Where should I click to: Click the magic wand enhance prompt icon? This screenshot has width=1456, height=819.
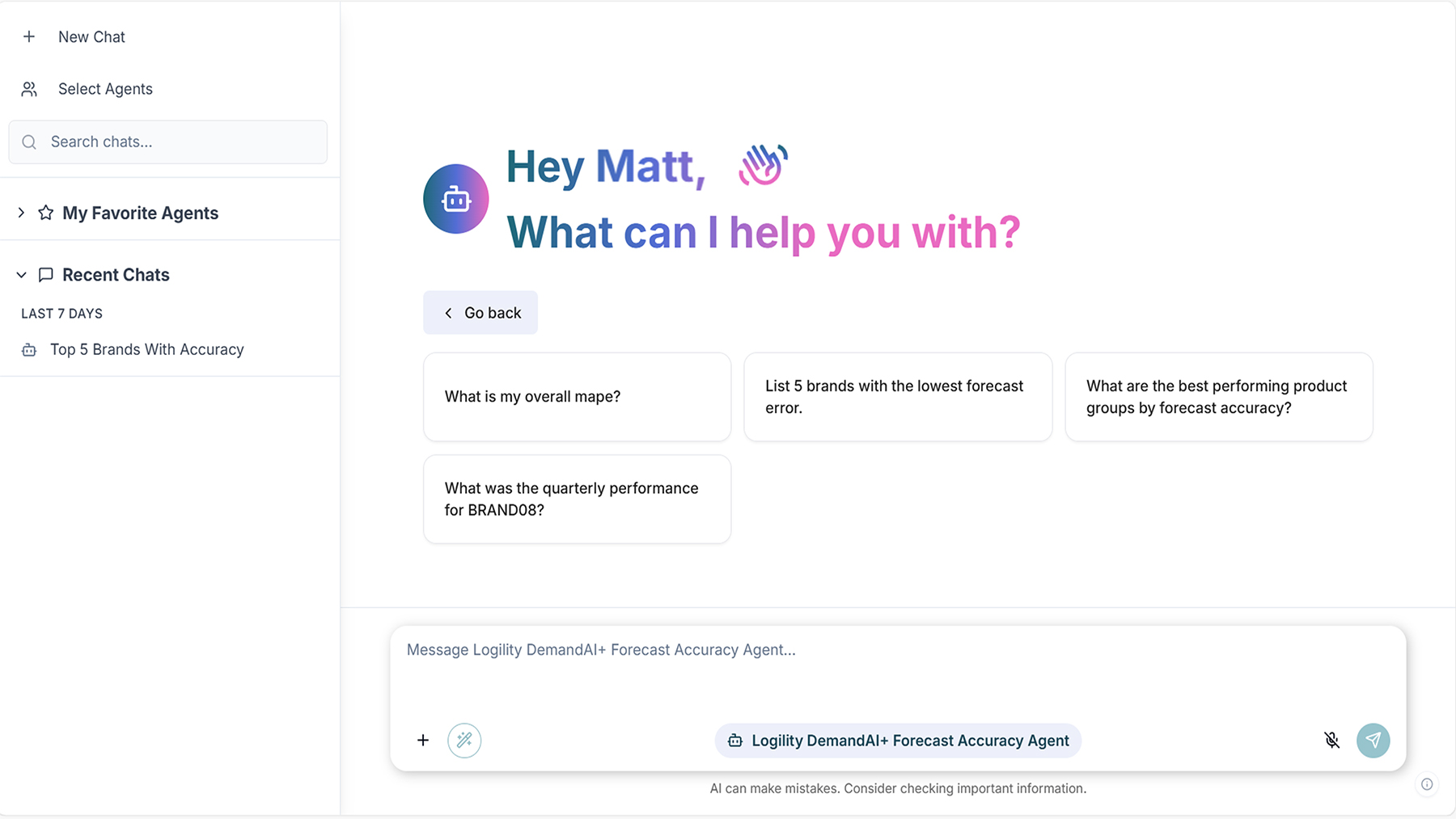464,741
